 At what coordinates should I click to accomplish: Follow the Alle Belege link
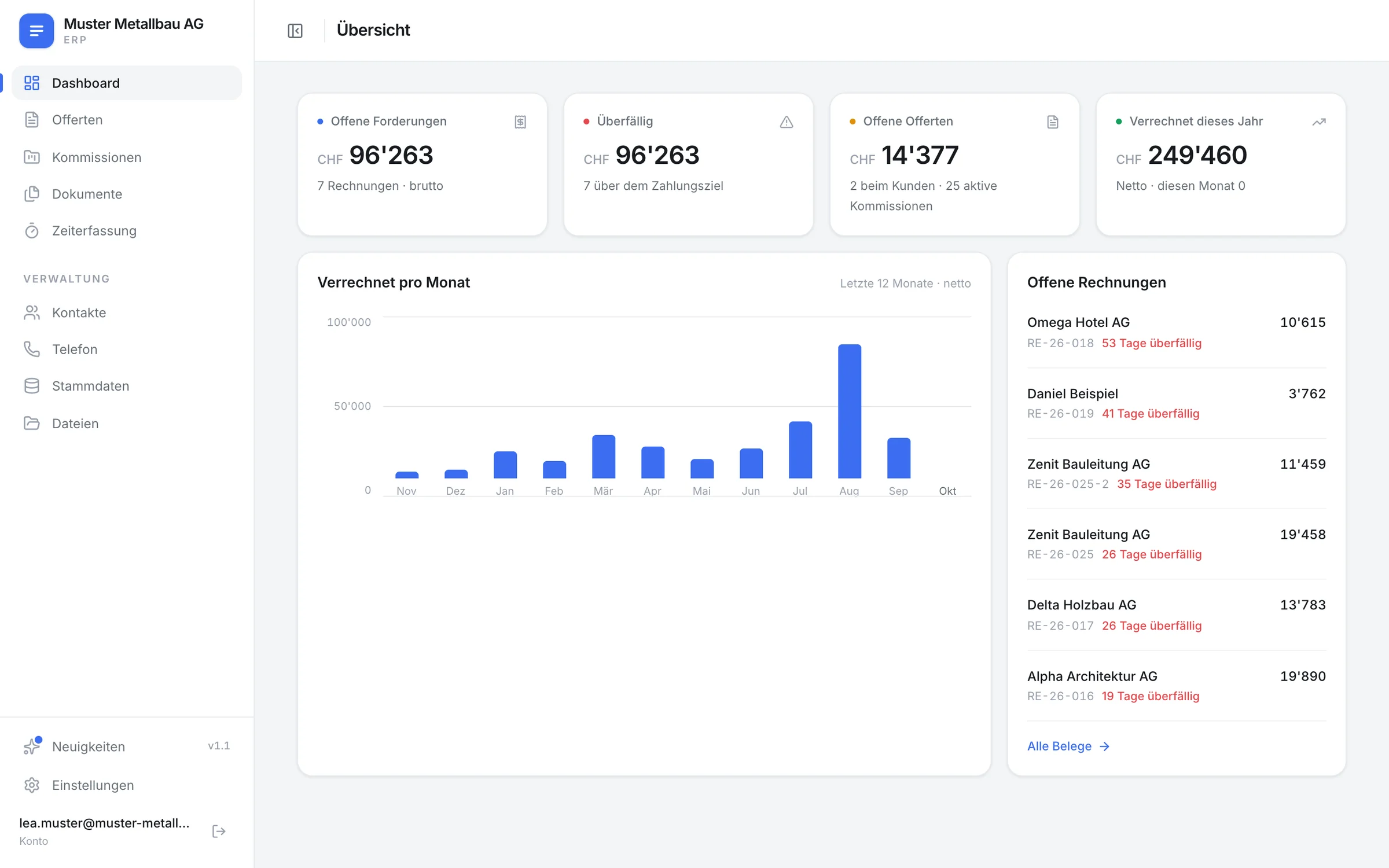coord(1068,746)
